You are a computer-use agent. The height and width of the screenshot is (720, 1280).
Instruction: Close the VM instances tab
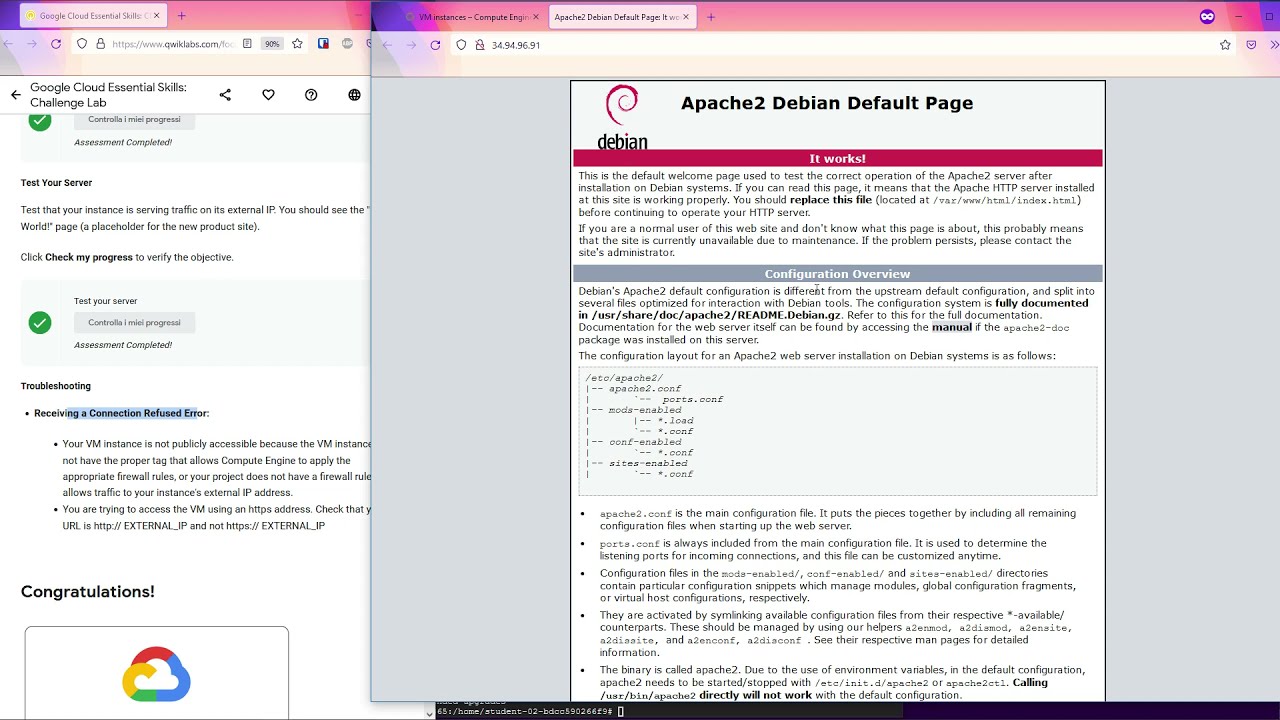(x=536, y=17)
